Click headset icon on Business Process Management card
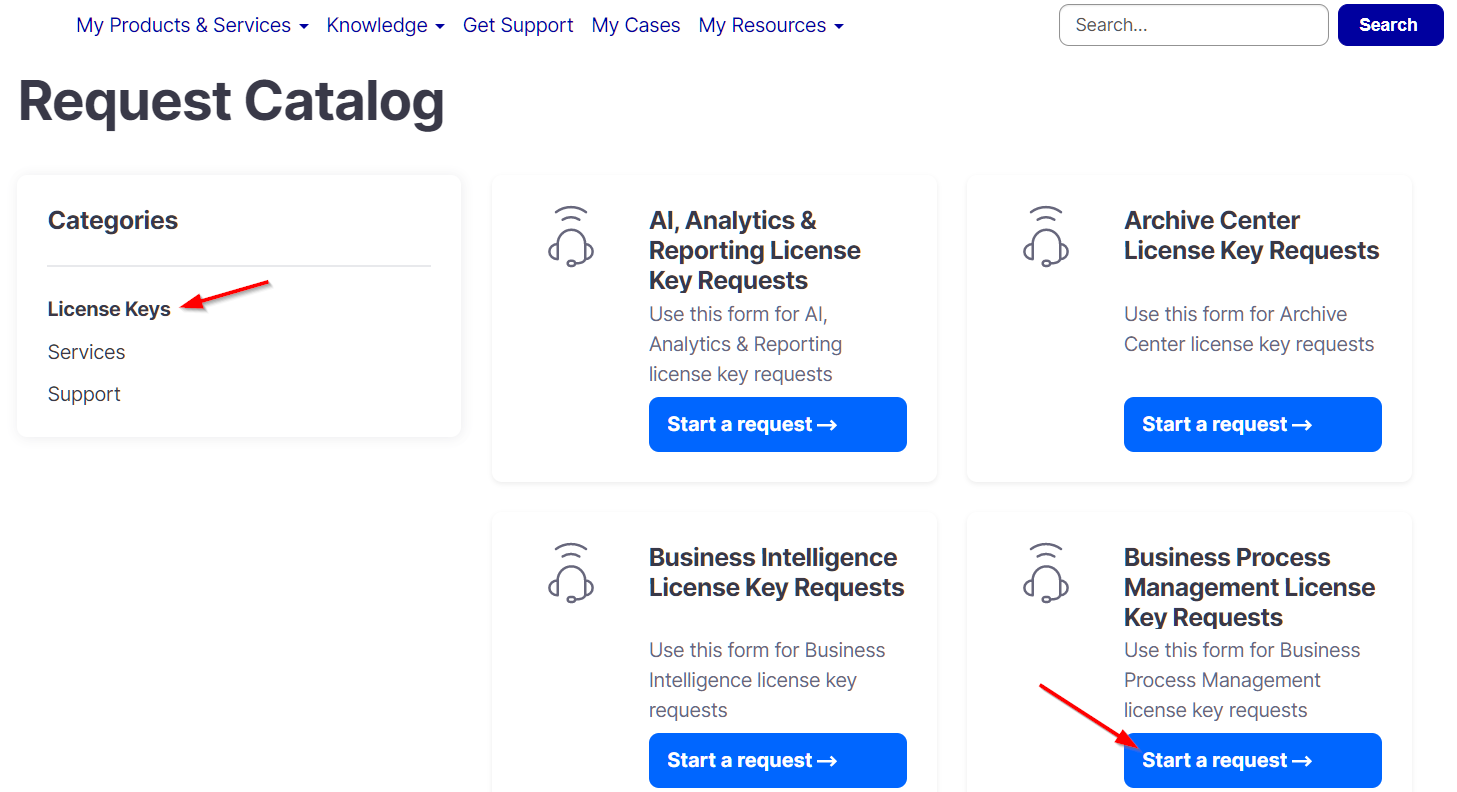 coord(1046,573)
